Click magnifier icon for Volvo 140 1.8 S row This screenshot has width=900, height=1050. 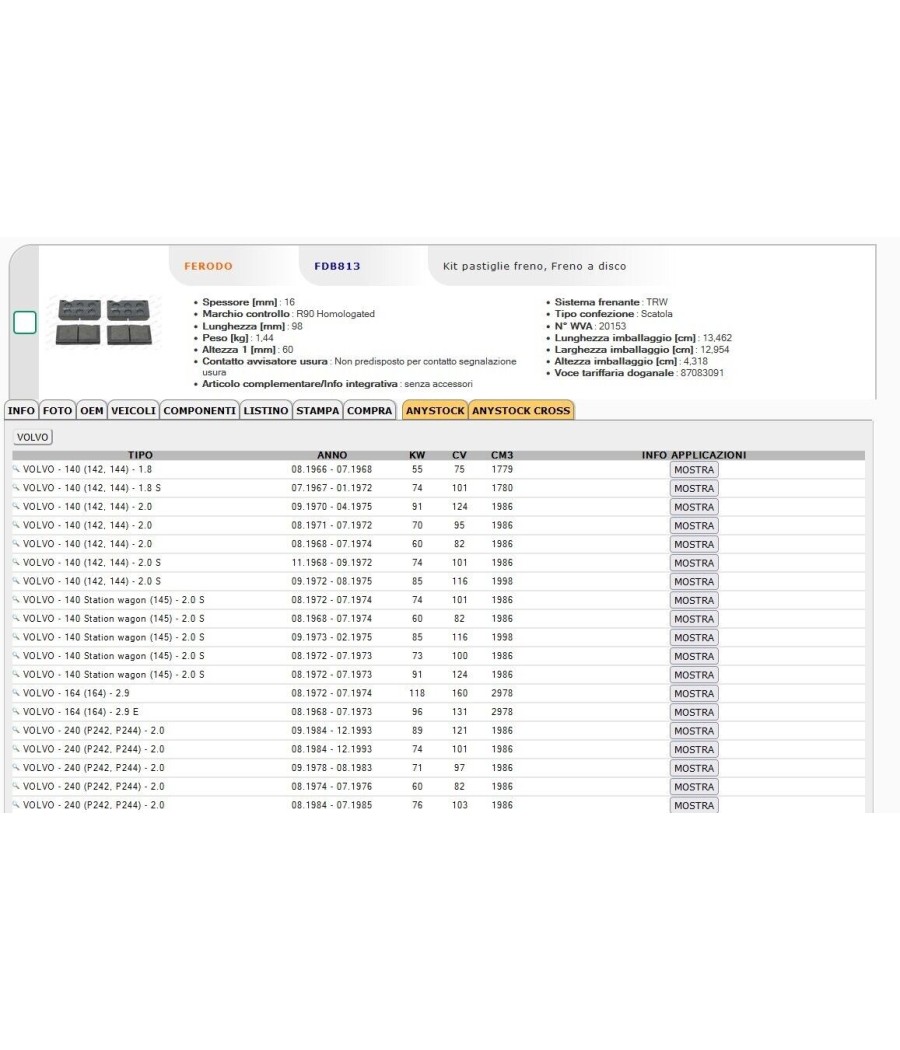click(x=16, y=488)
